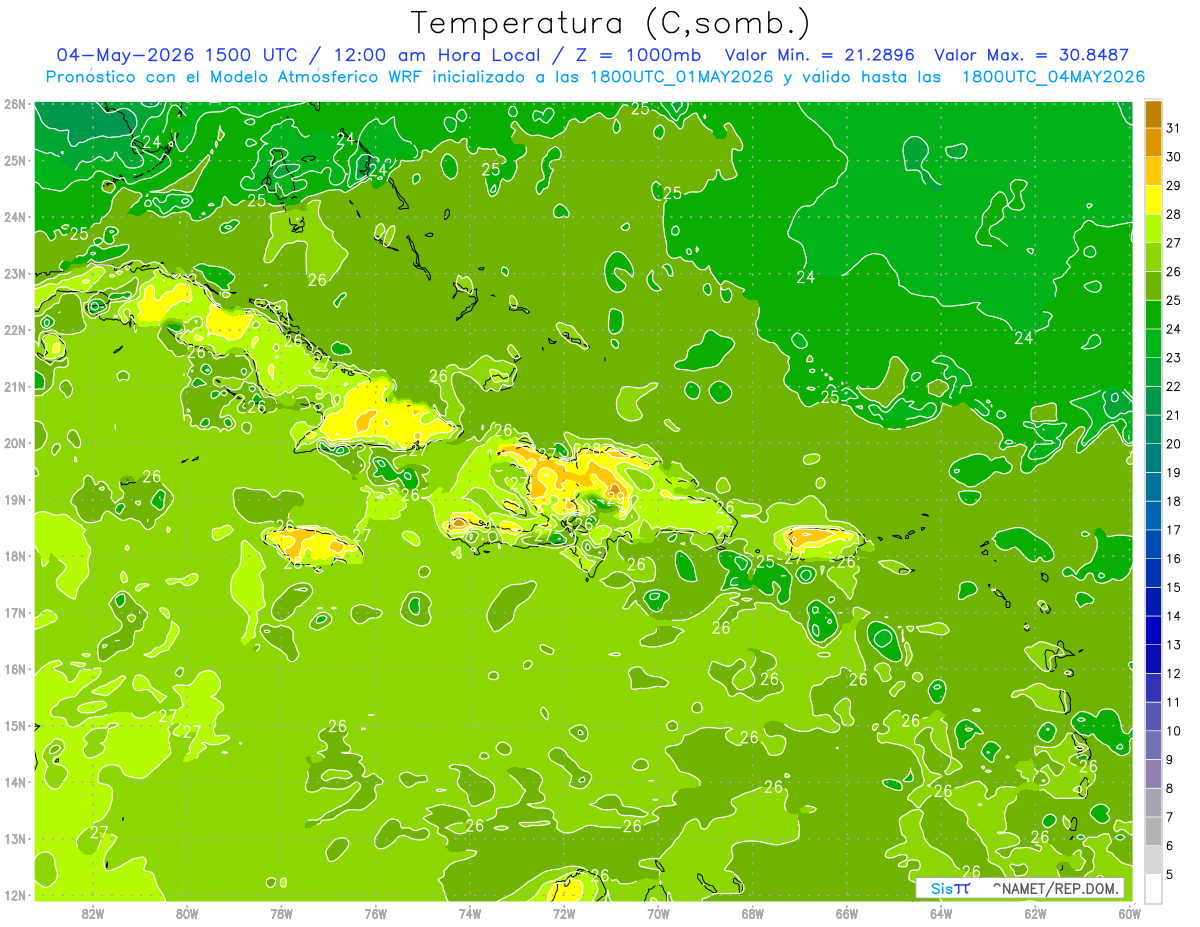Click the 60W longitude axis label
This screenshot has width=1200, height=927.
(1129, 913)
